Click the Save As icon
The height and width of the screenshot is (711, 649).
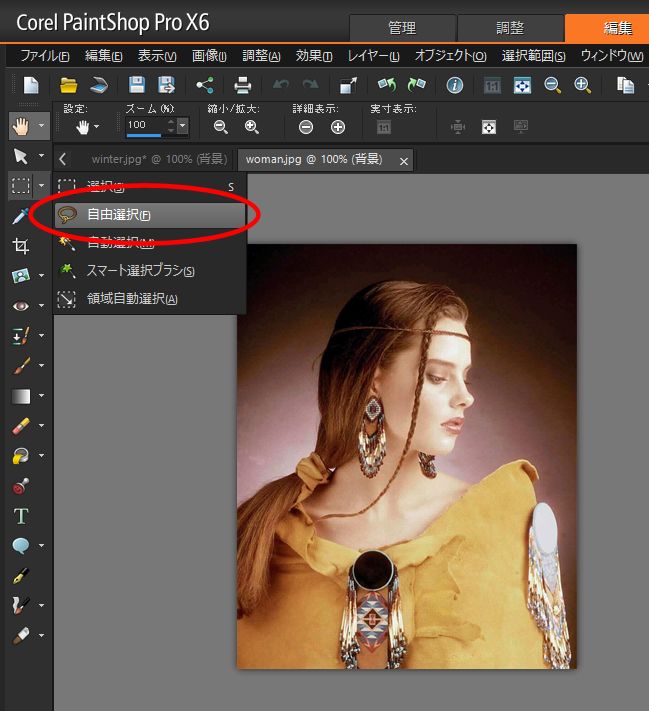(x=166, y=85)
